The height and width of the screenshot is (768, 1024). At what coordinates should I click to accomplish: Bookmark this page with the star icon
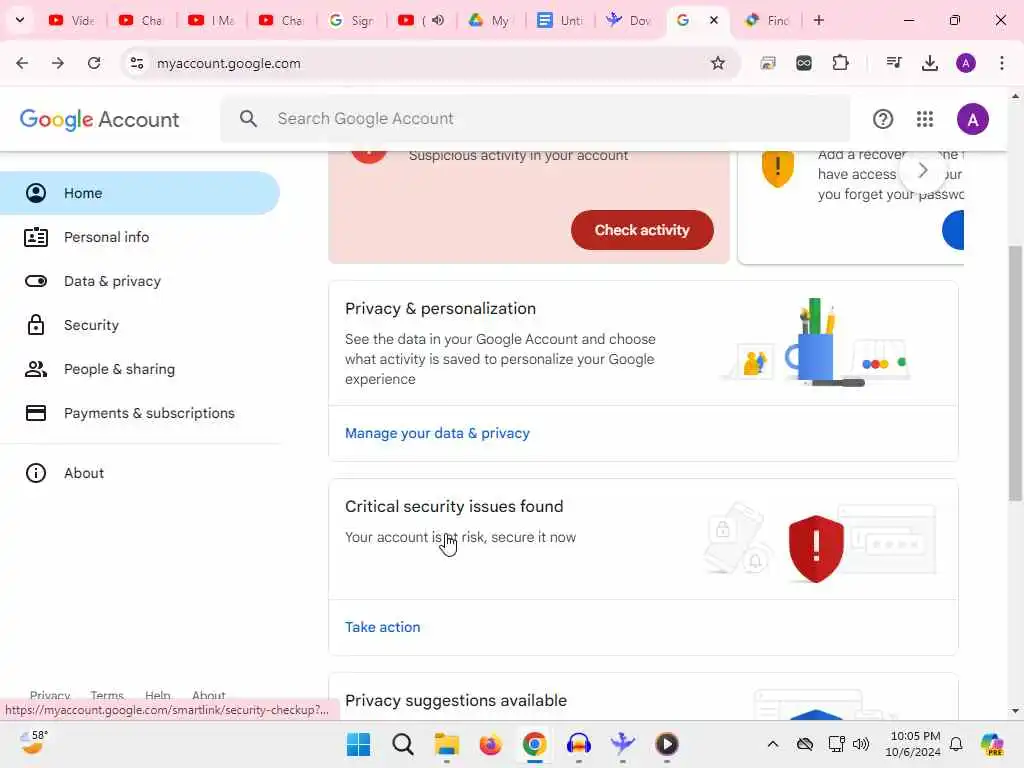(718, 63)
